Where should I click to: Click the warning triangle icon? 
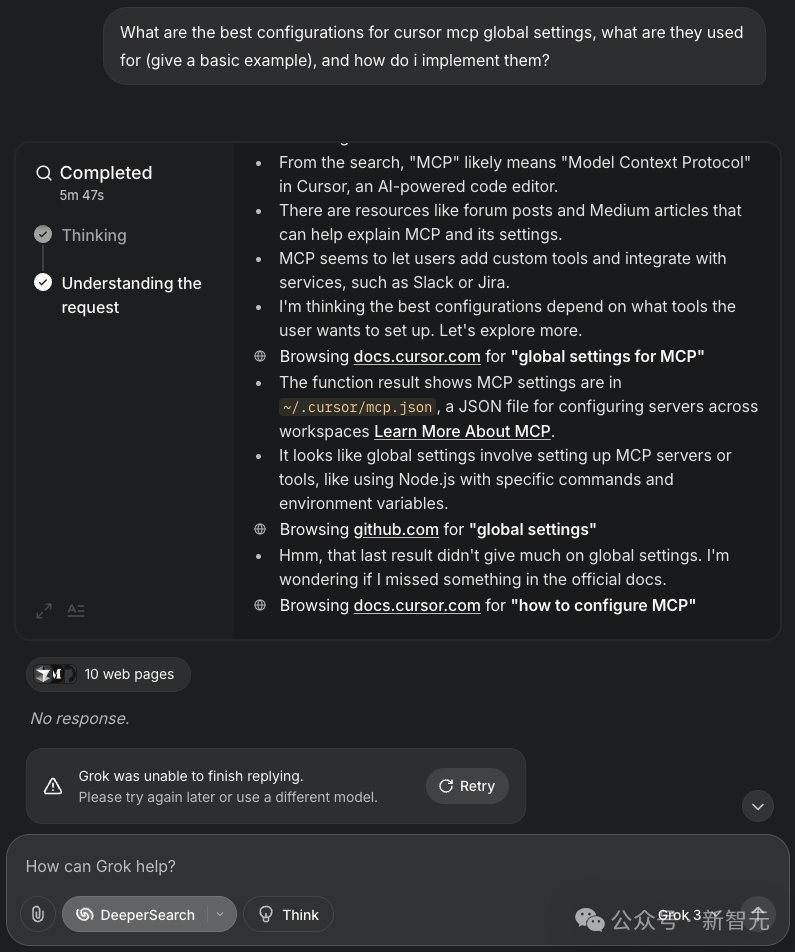(x=53, y=786)
